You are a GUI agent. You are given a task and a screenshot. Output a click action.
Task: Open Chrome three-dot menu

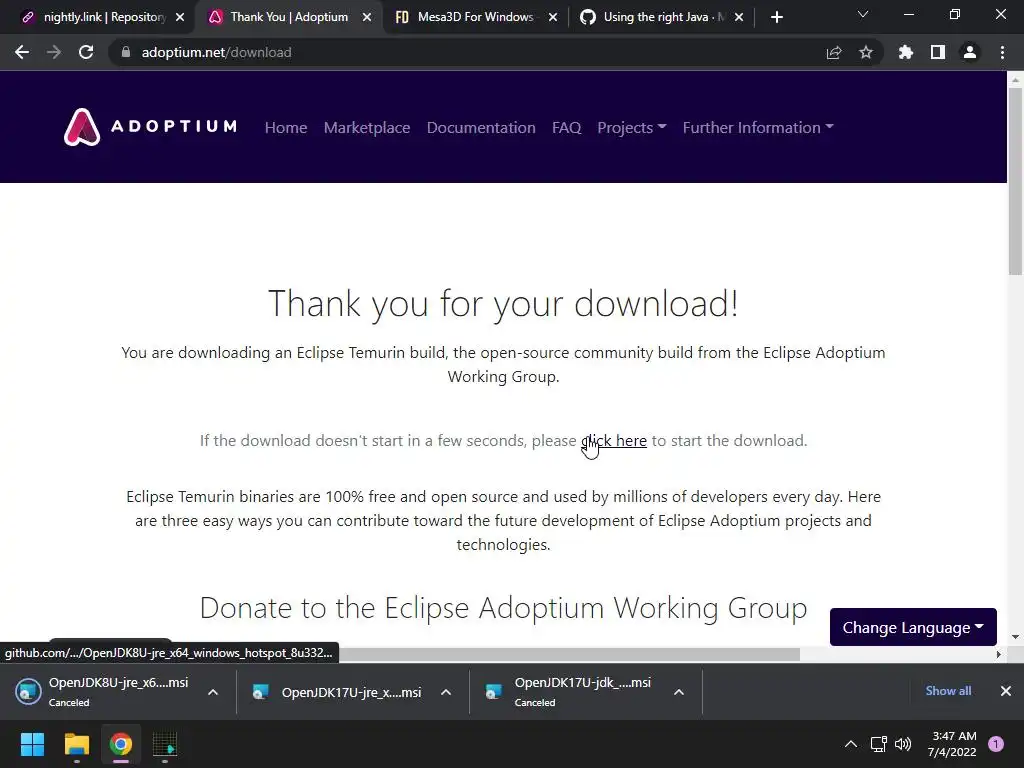pos(1002,52)
